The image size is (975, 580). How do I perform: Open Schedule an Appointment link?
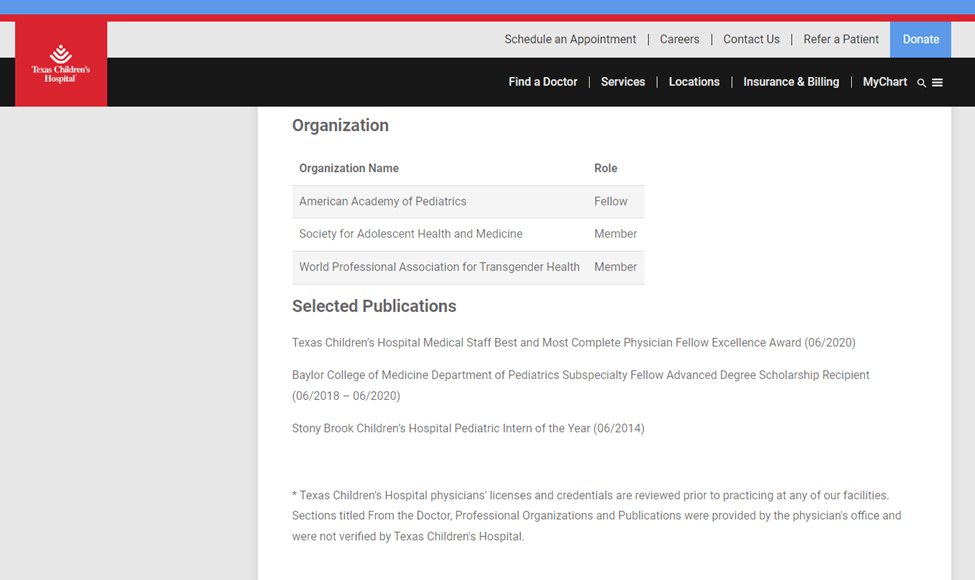pos(570,40)
